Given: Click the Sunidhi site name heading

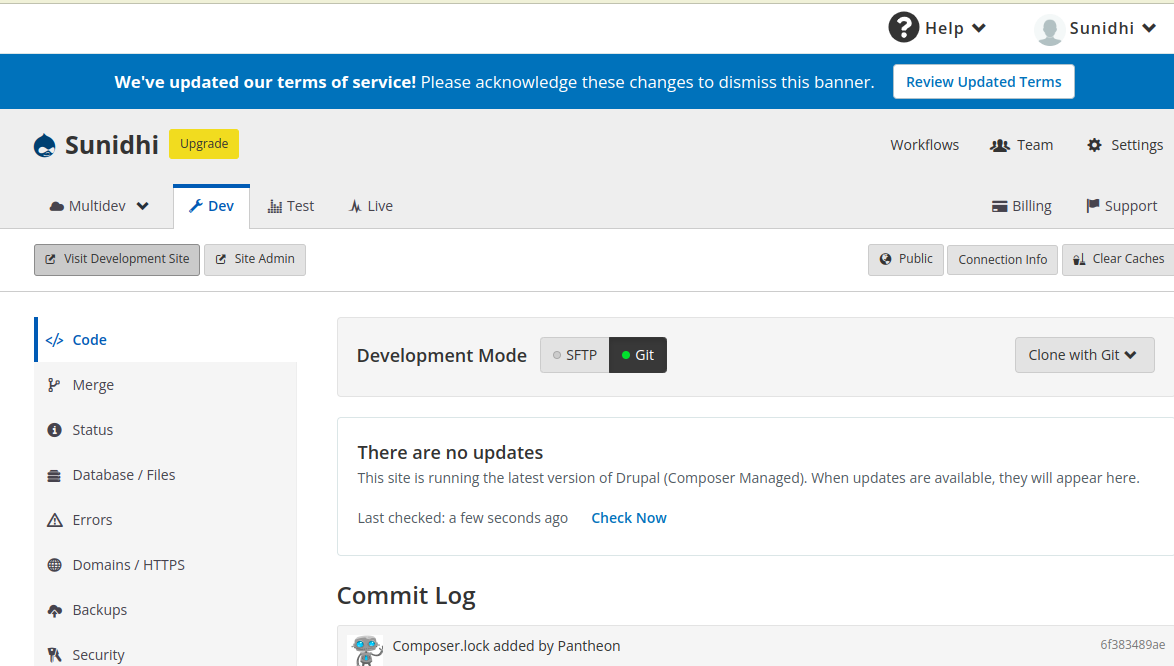Looking at the screenshot, I should 112,145.
